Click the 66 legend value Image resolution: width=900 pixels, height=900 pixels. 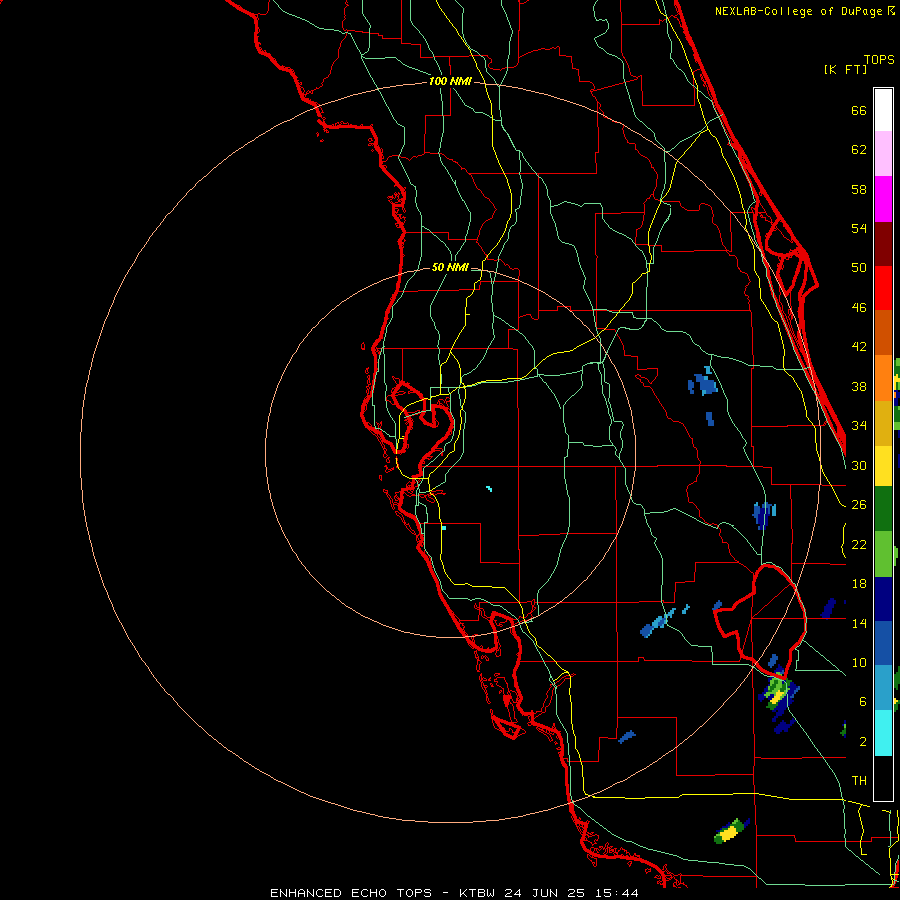pos(859,110)
